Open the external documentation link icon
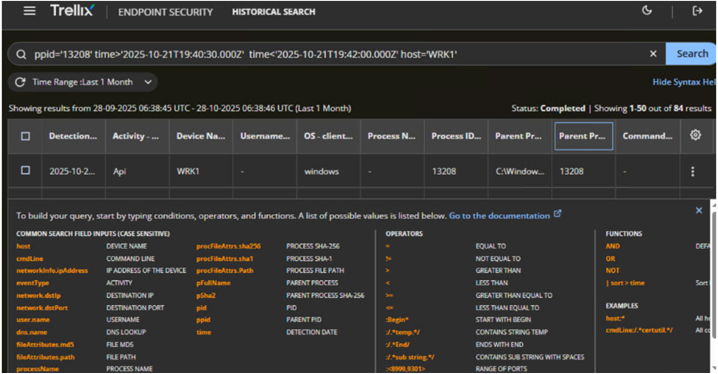Viewport: 718px width, 374px height. [x=557, y=214]
